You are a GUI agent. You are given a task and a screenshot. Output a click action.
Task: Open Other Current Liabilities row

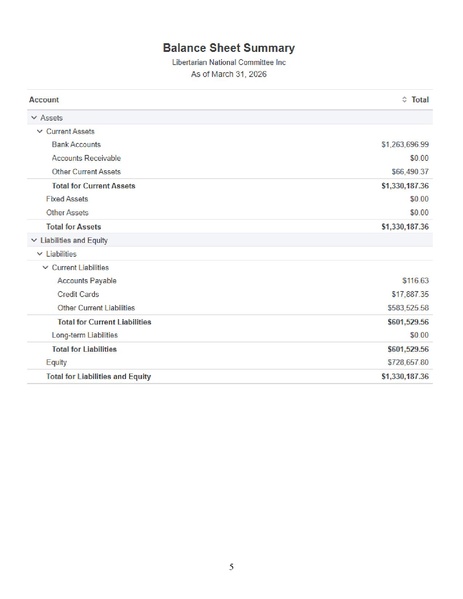(x=230, y=308)
